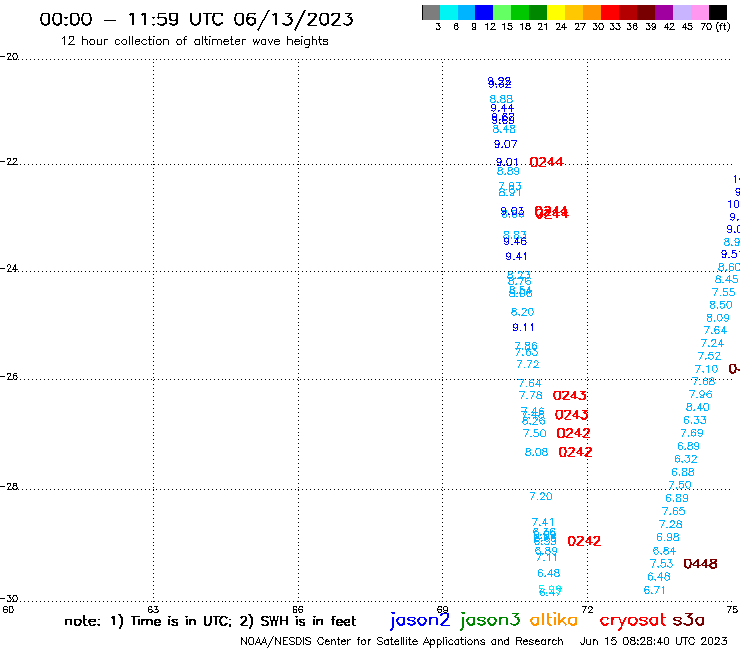Select the altika satellite legend label
This screenshot has height=650, width=740.
554,620
